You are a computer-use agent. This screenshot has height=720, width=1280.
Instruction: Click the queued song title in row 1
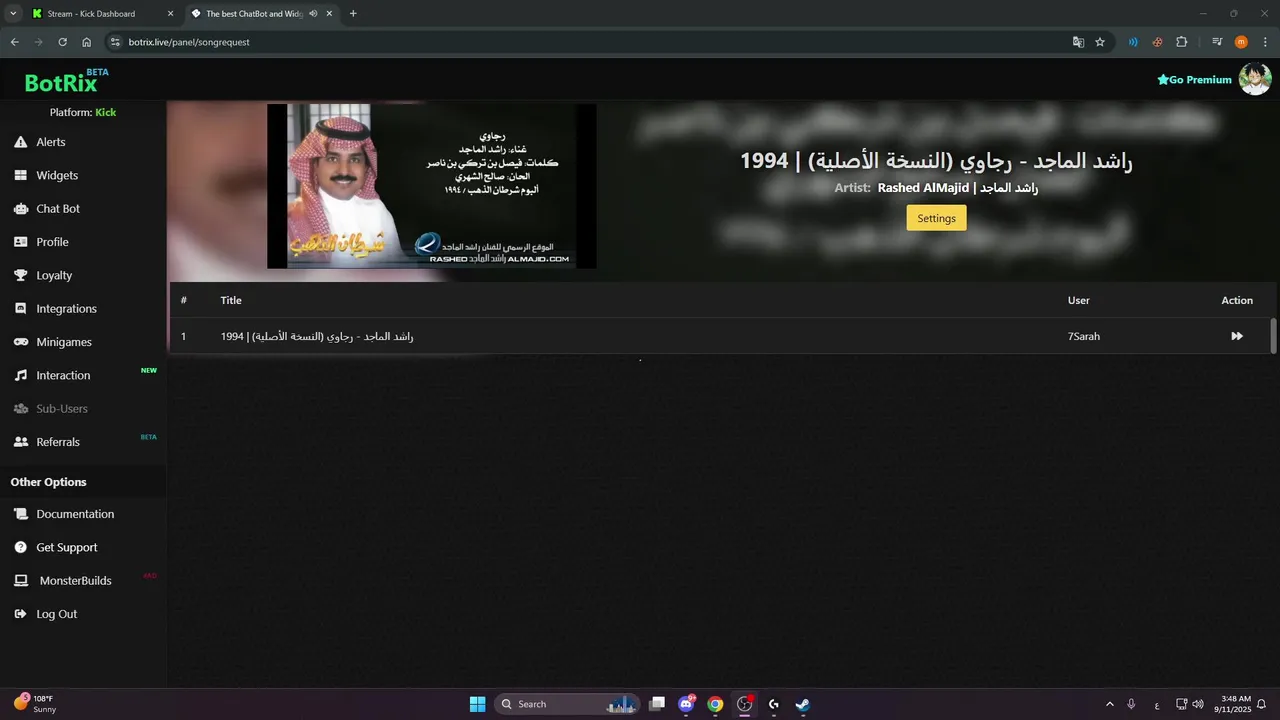click(317, 336)
